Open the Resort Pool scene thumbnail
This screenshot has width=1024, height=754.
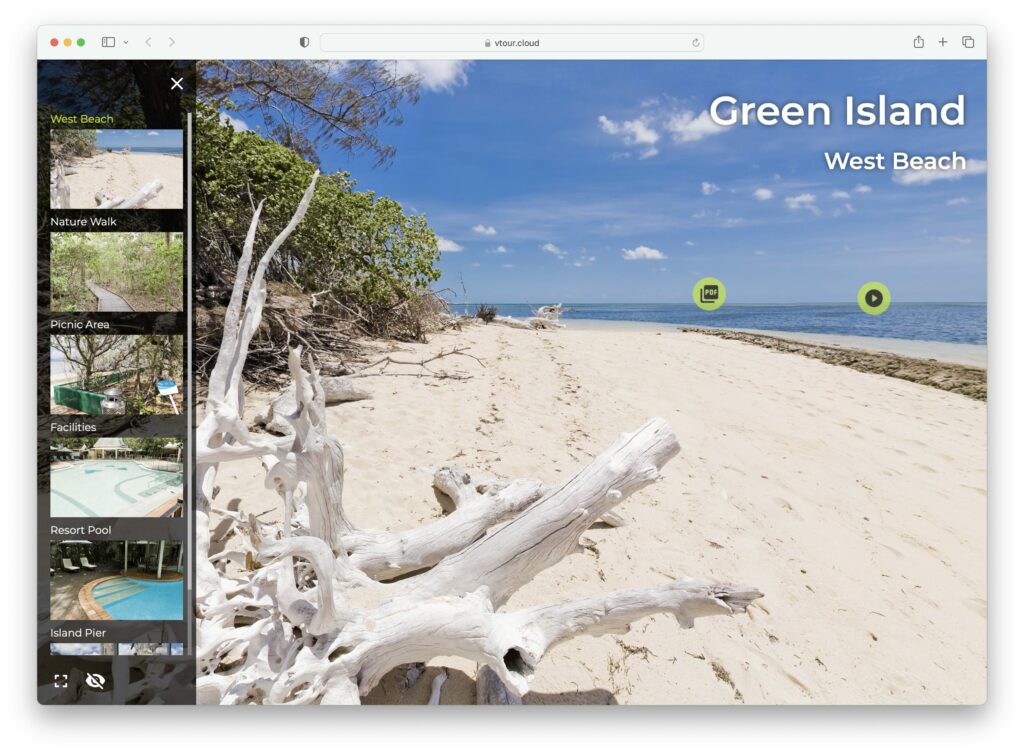click(x=117, y=580)
